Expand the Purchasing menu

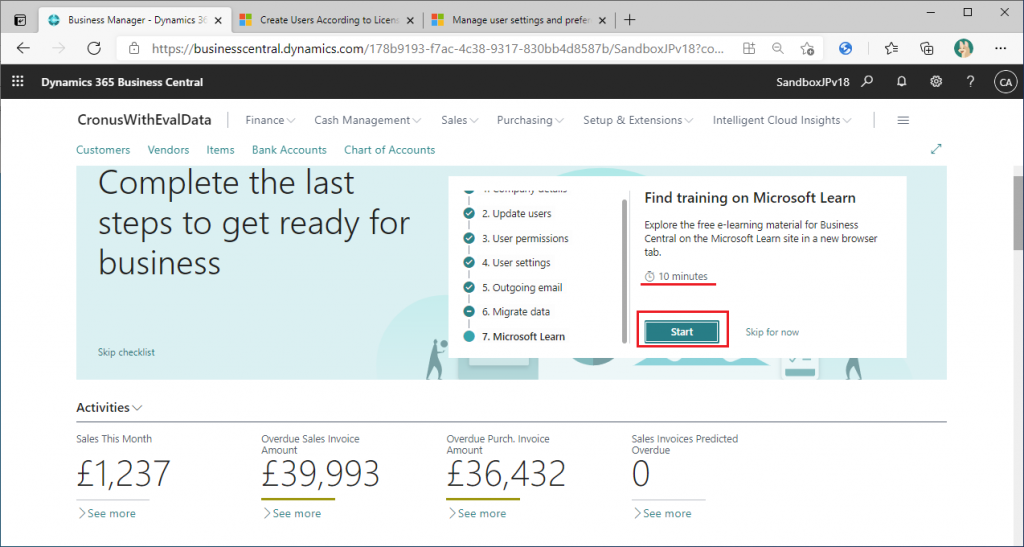pyautogui.click(x=530, y=120)
